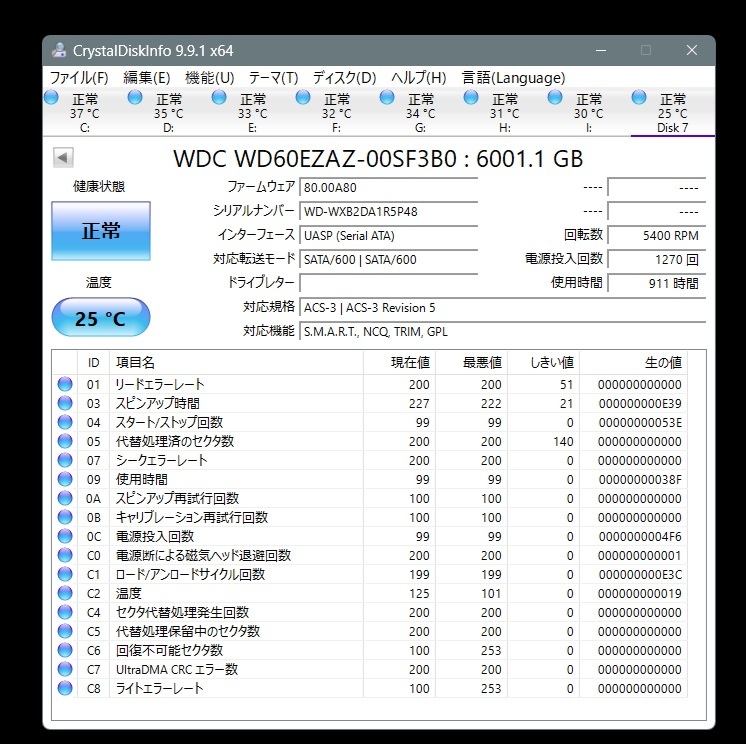The width and height of the screenshot is (746, 744).
Task: Click status orb of attribute C7 UltraDMA CRC エラー数
Action: coord(65,669)
